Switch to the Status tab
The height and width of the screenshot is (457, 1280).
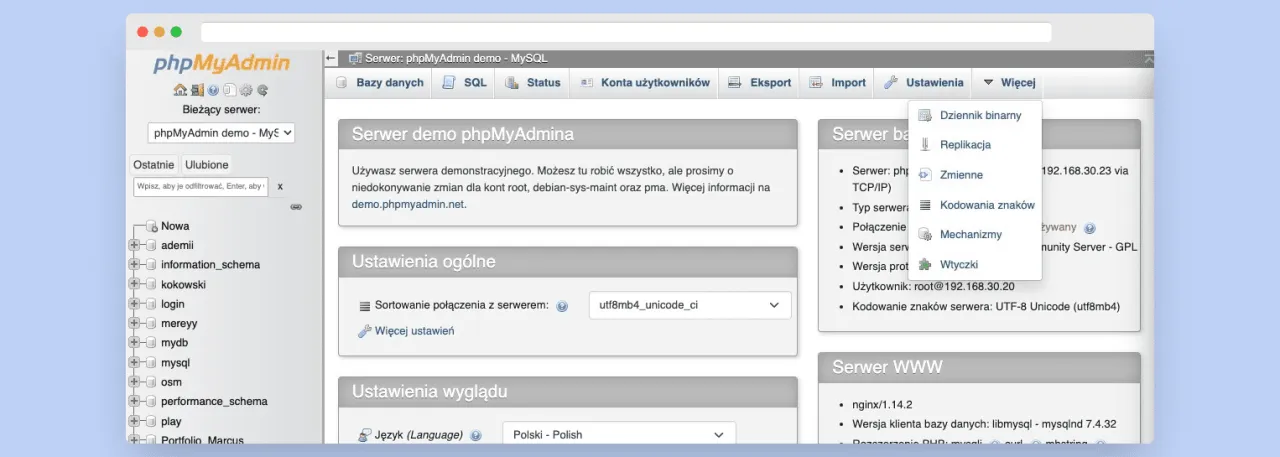(x=532, y=83)
